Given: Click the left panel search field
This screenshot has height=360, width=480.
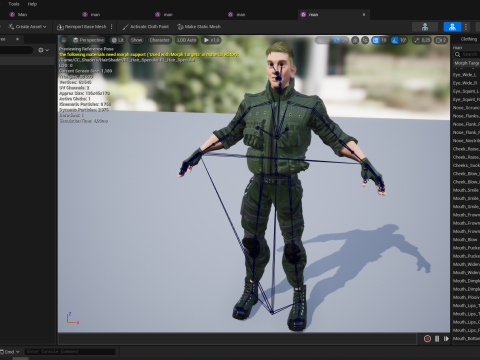Looking at the screenshot, I should point(16,50).
